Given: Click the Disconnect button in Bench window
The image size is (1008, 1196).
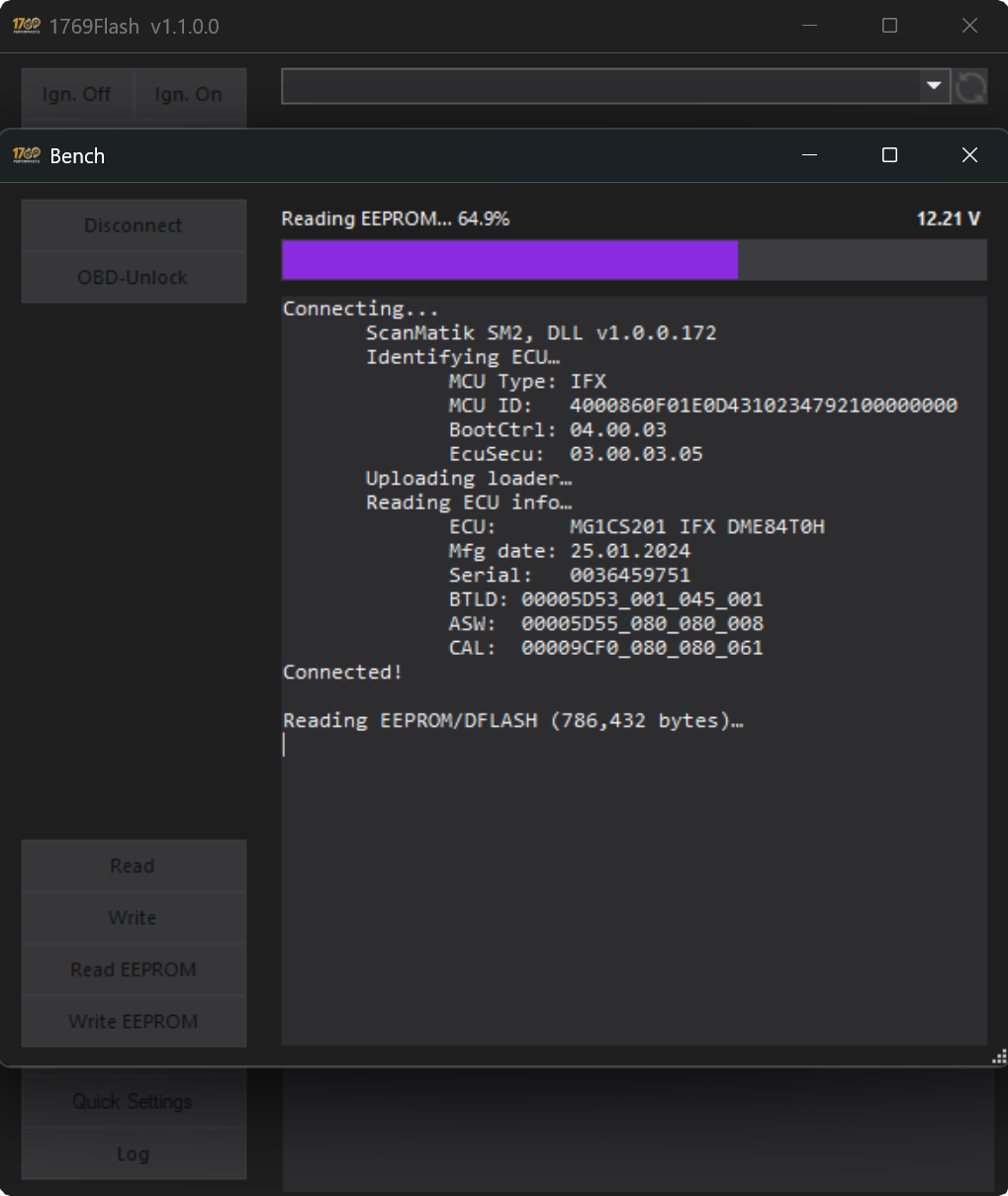Looking at the screenshot, I should coord(134,226).
